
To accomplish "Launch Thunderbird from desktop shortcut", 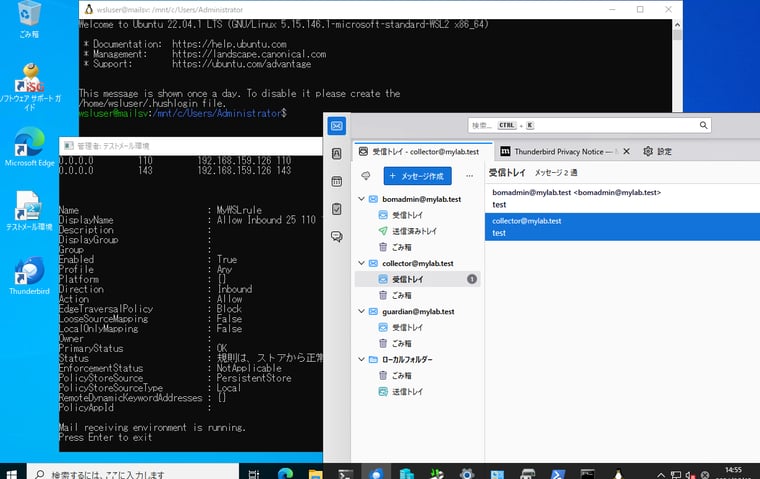I will pyautogui.click(x=29, y=276).
